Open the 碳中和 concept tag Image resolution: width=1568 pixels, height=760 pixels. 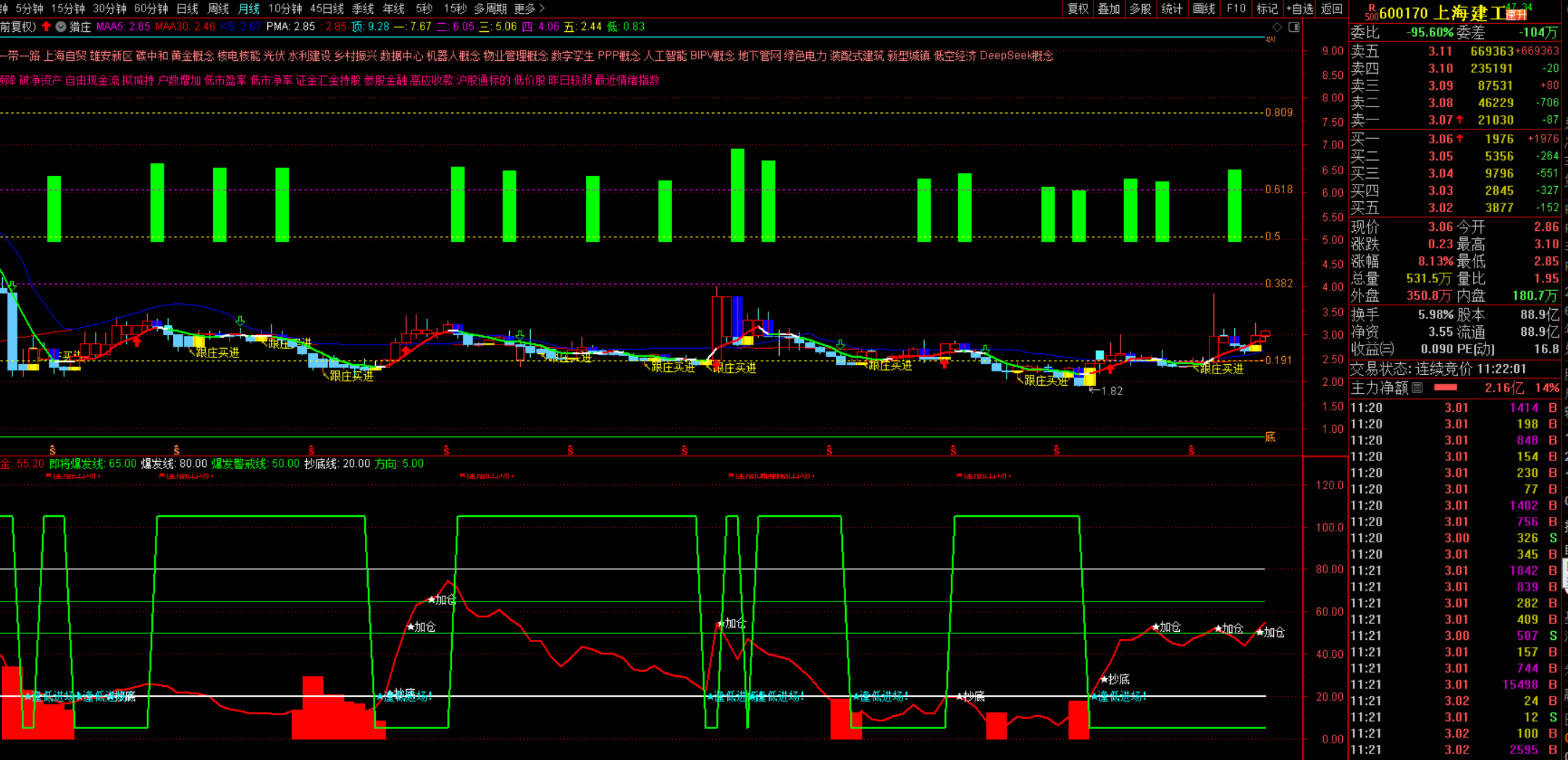click(152, 56)
